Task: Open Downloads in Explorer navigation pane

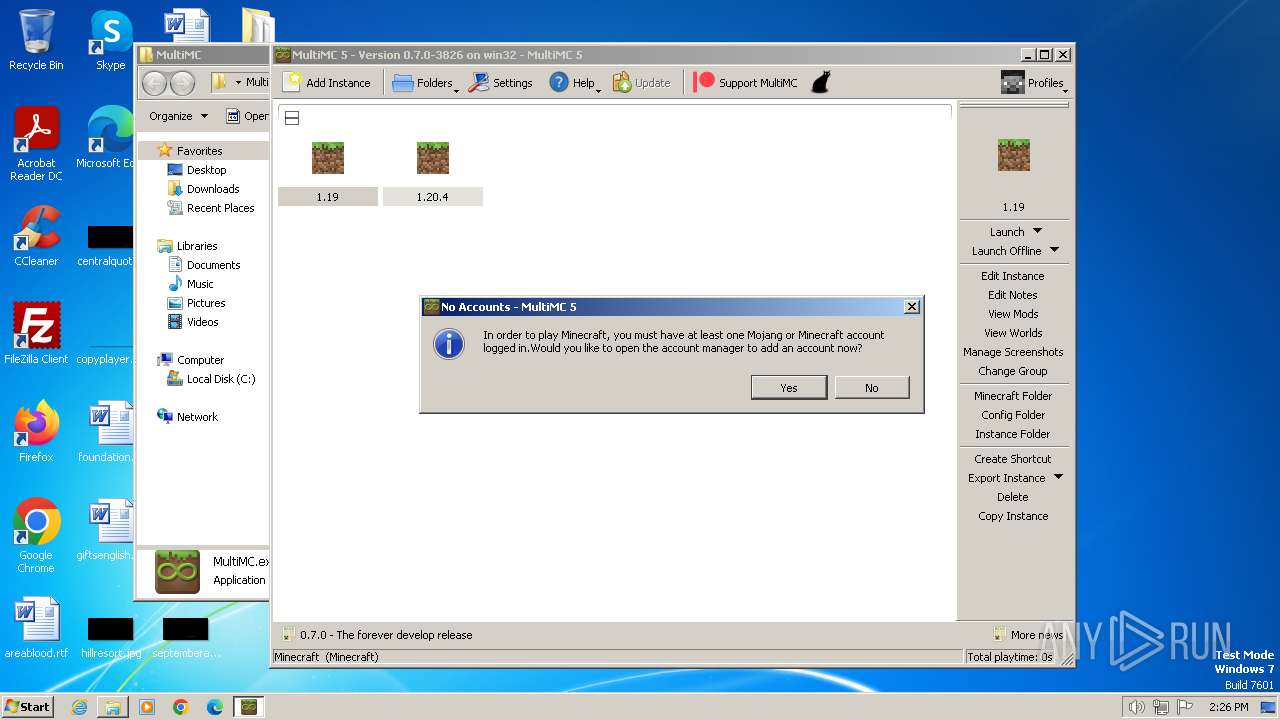Action: pyautogui.click(x=212, y=189)
